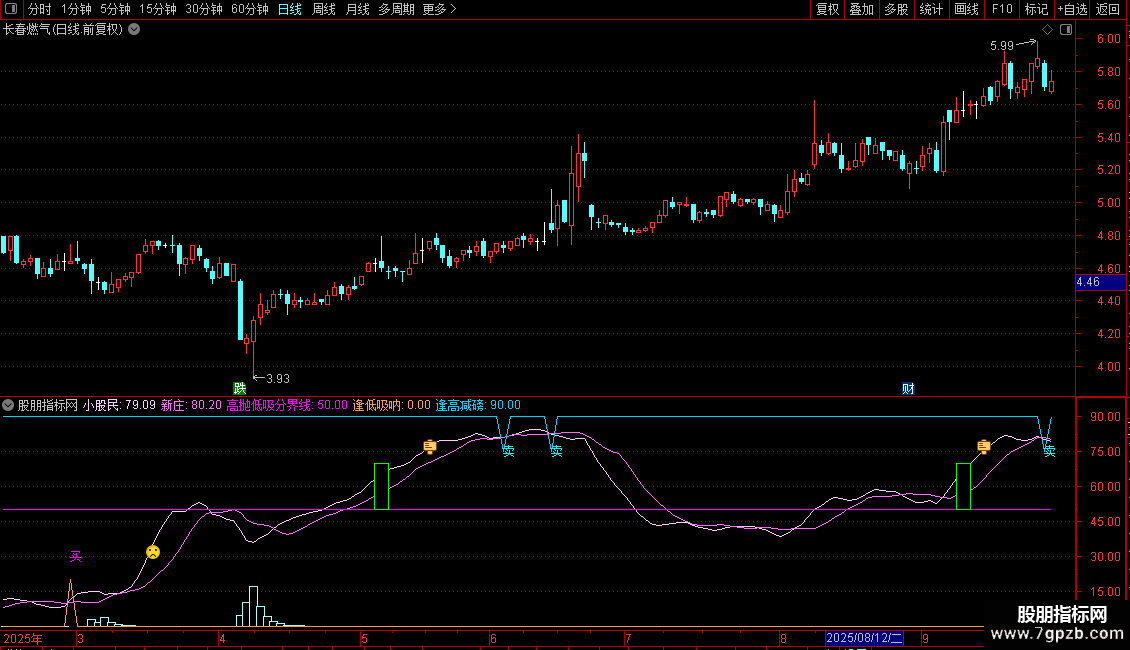Click the diamond marker icon above the chart
Image resolution: width=1130 pixels, height=650 pixels.
click(x=1047, y=30)
